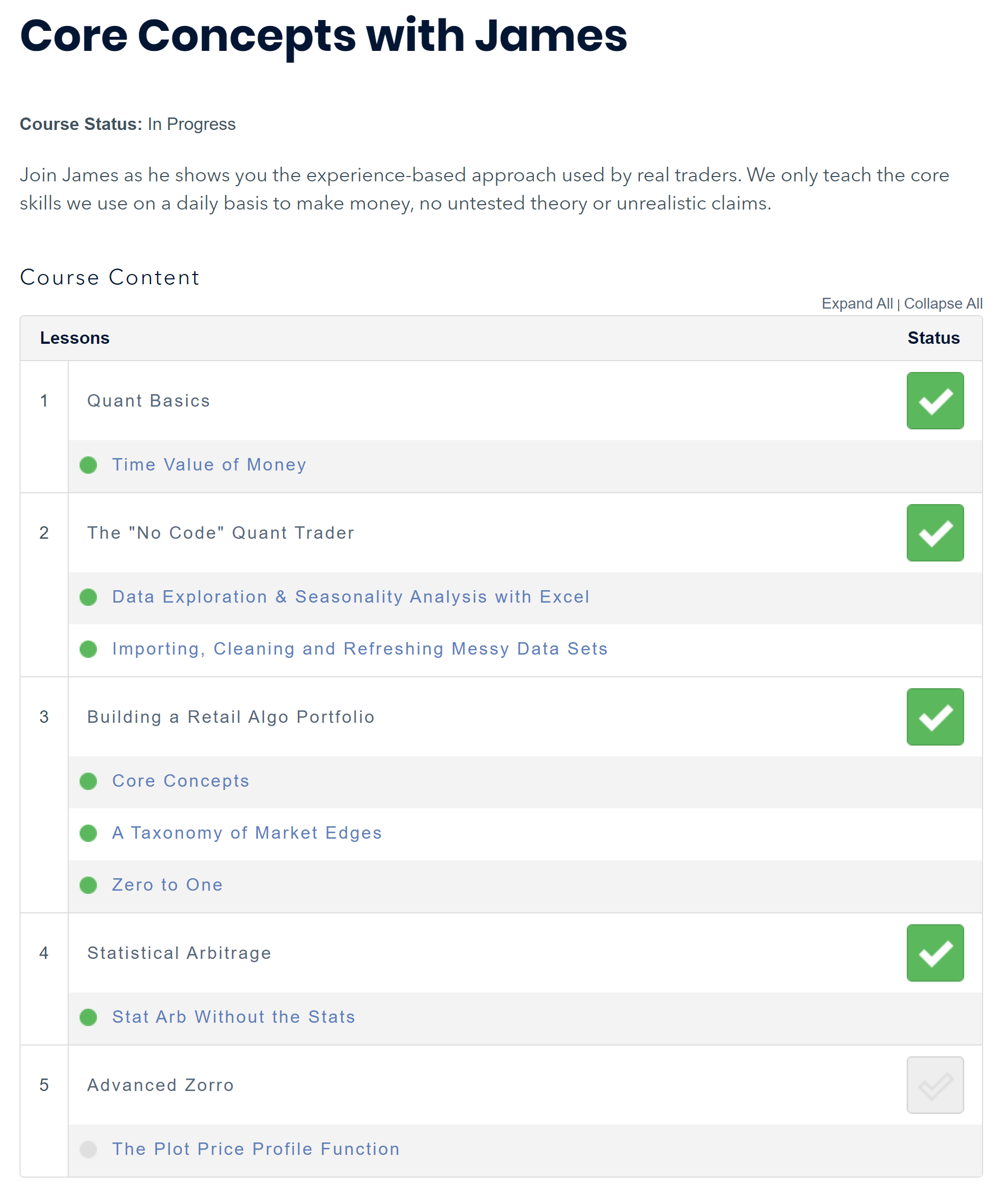Click green dot beside A Taxonomy of Market Edges

[x=88, y=833]
